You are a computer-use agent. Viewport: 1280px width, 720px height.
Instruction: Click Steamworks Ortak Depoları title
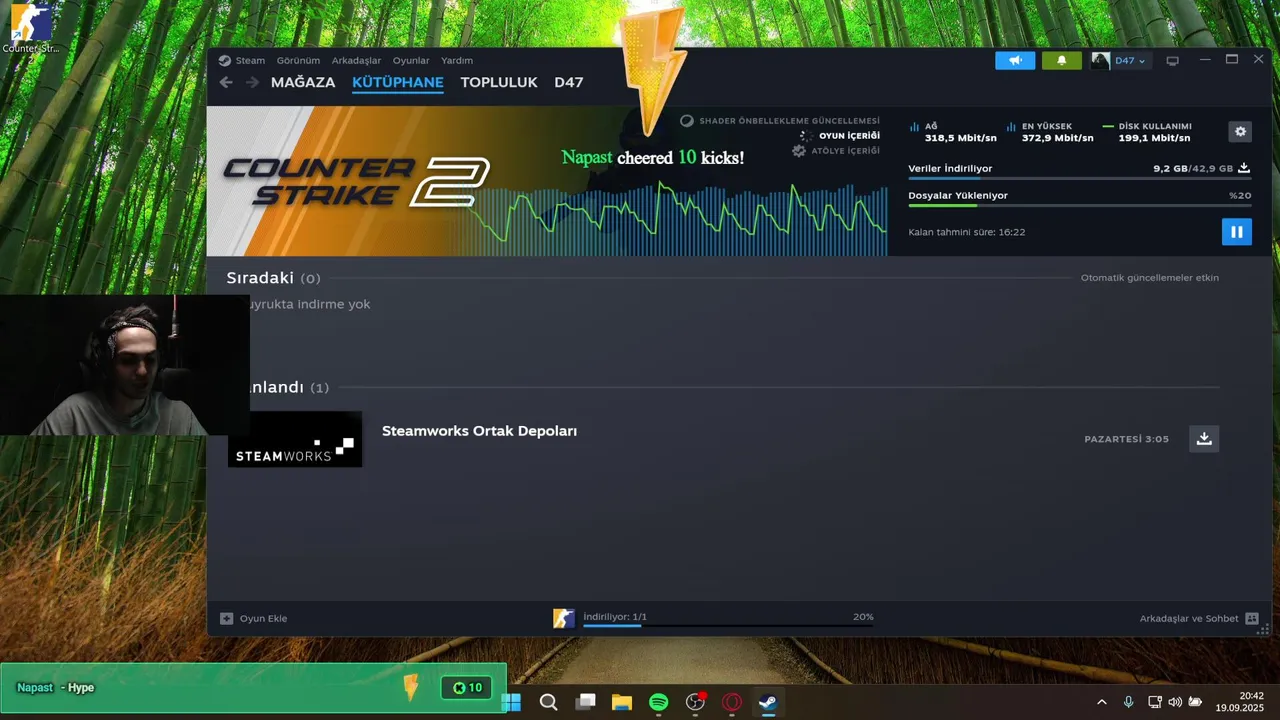click(x=479, y=431)
